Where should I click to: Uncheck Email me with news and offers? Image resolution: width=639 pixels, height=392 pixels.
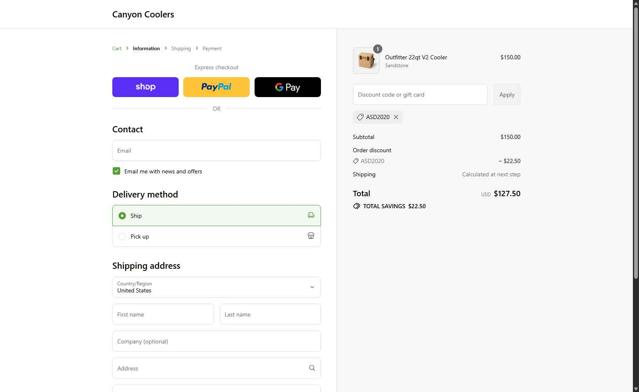[x=117, y=171]
